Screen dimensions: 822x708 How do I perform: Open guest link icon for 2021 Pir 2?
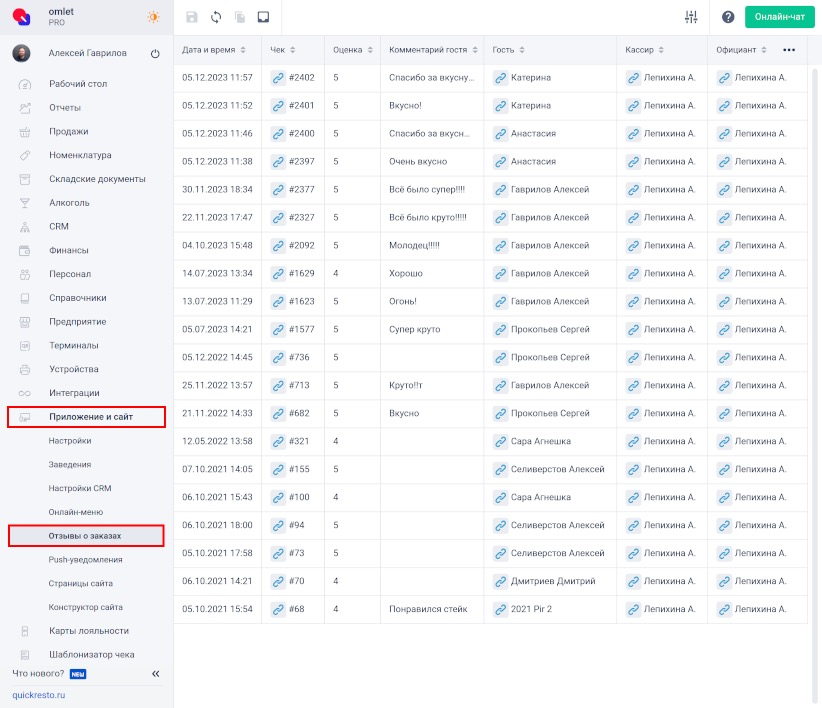501,609
